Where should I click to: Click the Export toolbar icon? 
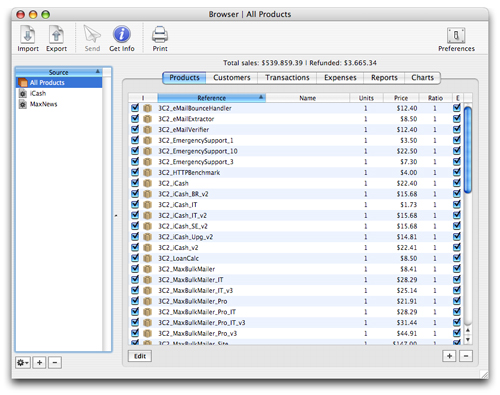pyautogui.click(x=56, y=35)
